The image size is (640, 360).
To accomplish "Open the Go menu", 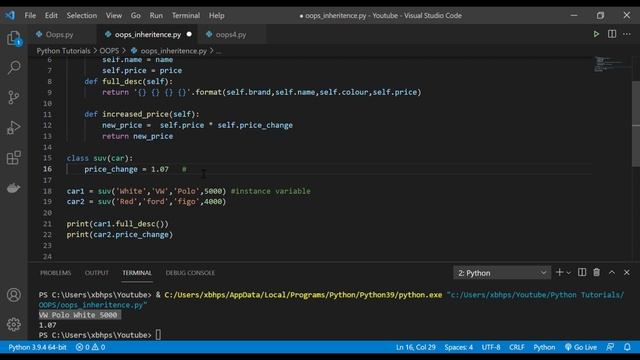I will pyautogui.click(x=136, y=16).
